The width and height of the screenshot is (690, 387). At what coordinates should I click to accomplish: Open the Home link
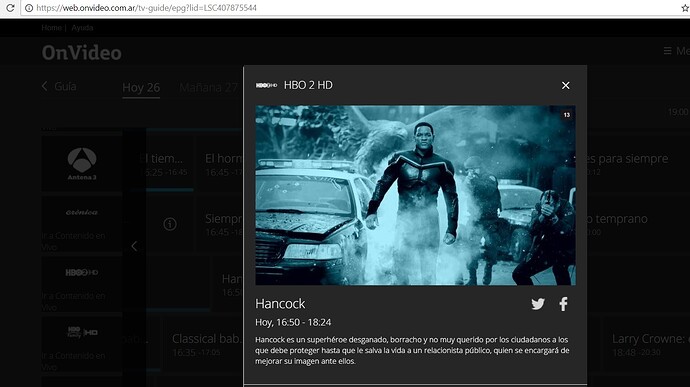pyautogui.click(x=51, y=28)
